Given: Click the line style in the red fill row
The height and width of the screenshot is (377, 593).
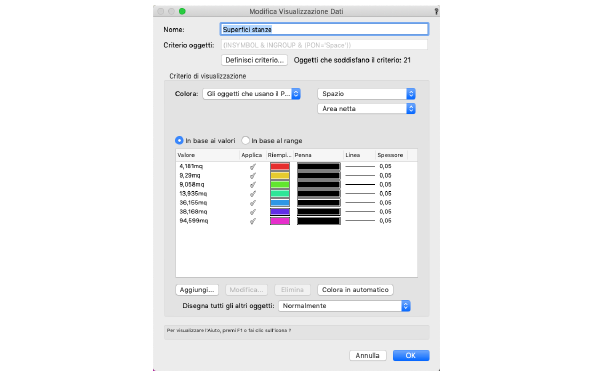Looking at the screenshot, I should (360, 166).
